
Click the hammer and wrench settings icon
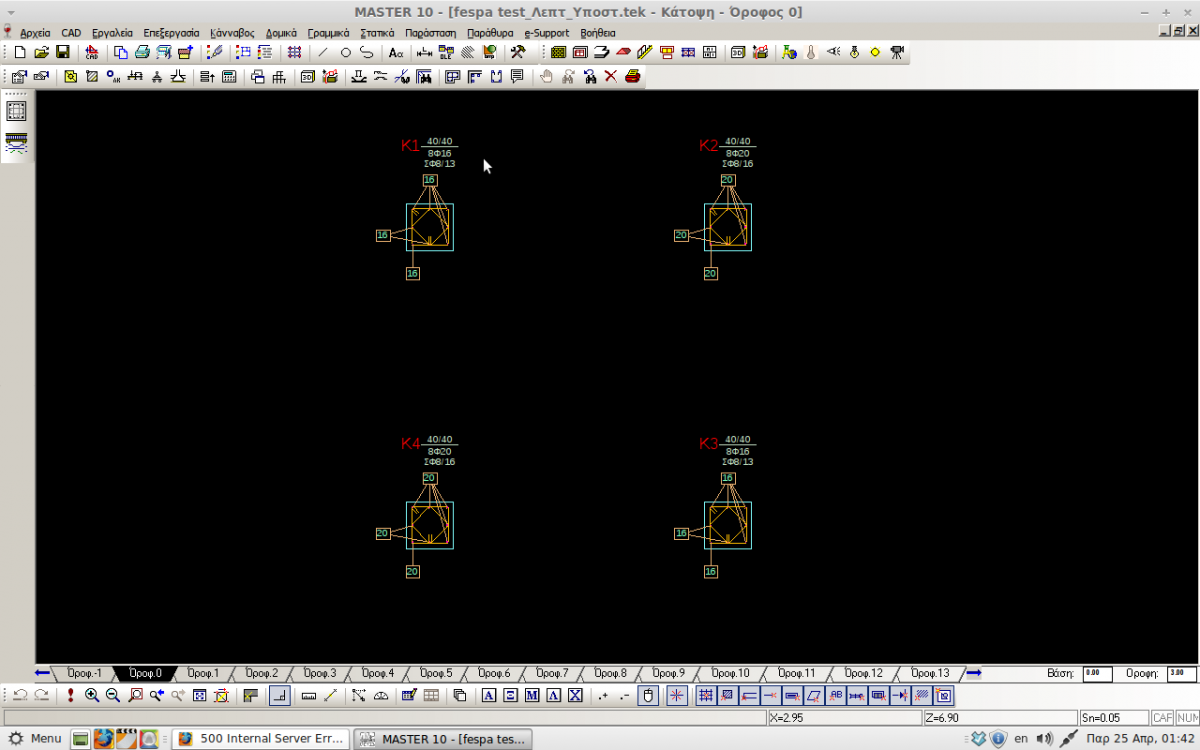pos(517,52)
